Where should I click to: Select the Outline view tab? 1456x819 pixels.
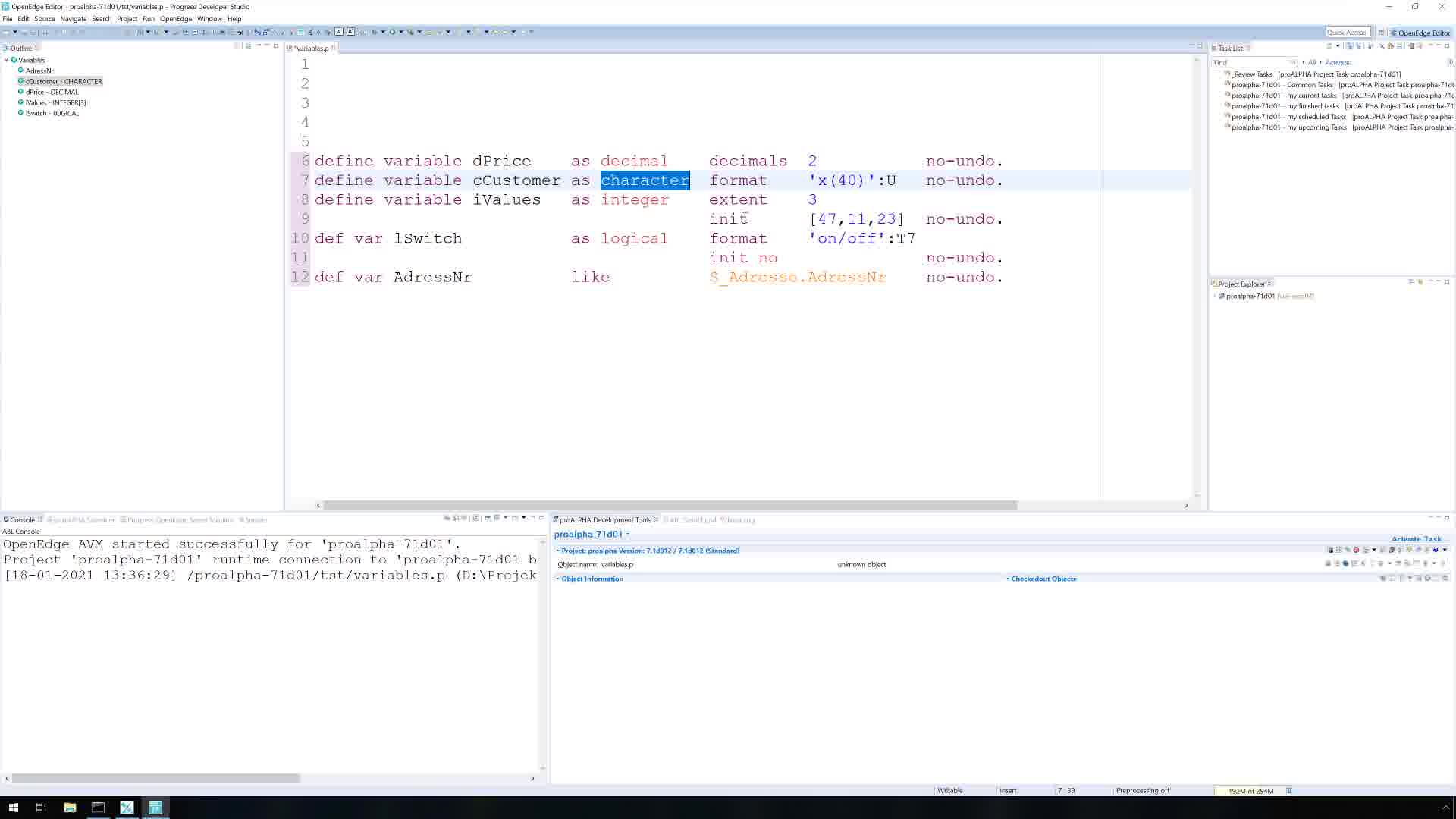[20, 48]
